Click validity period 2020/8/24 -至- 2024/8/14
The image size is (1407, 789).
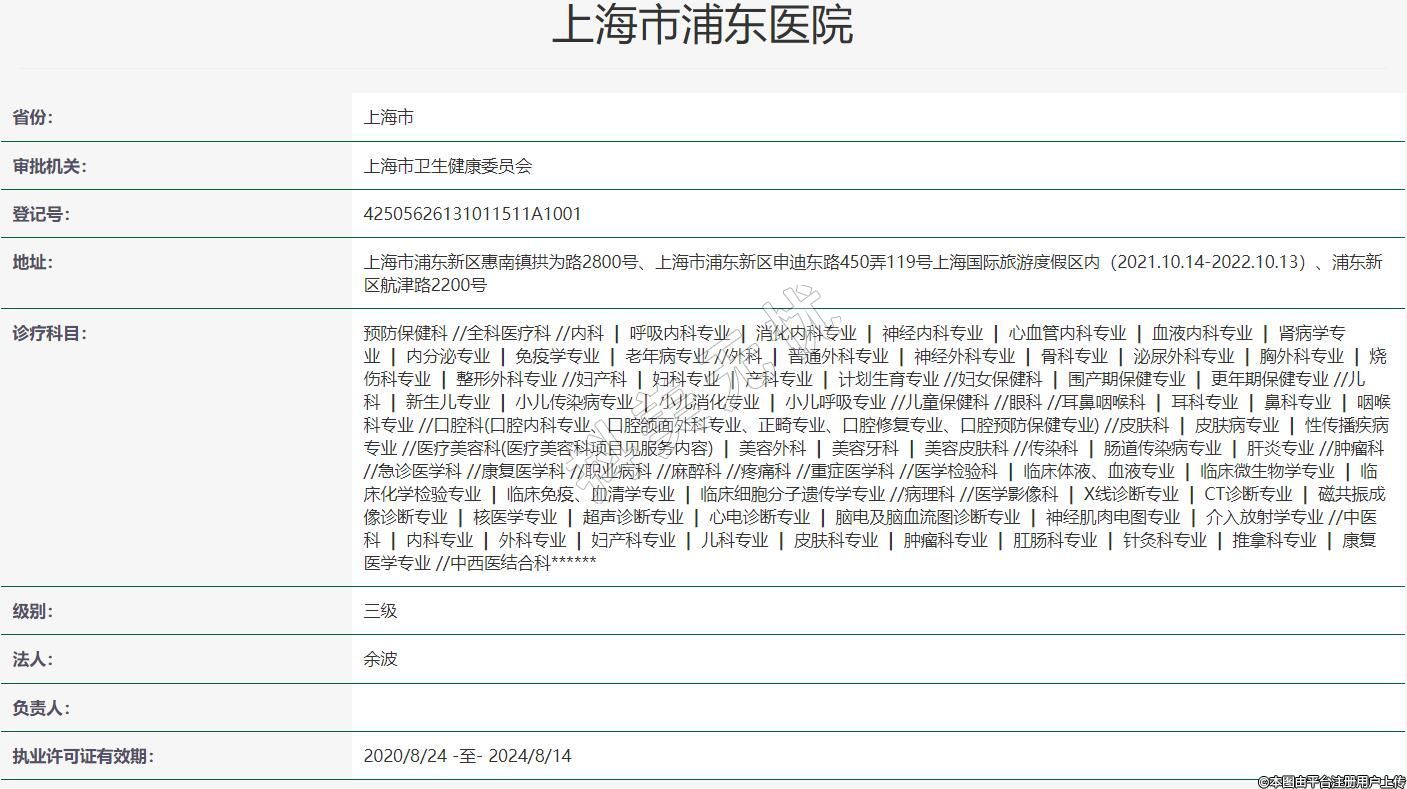[468, 756]
